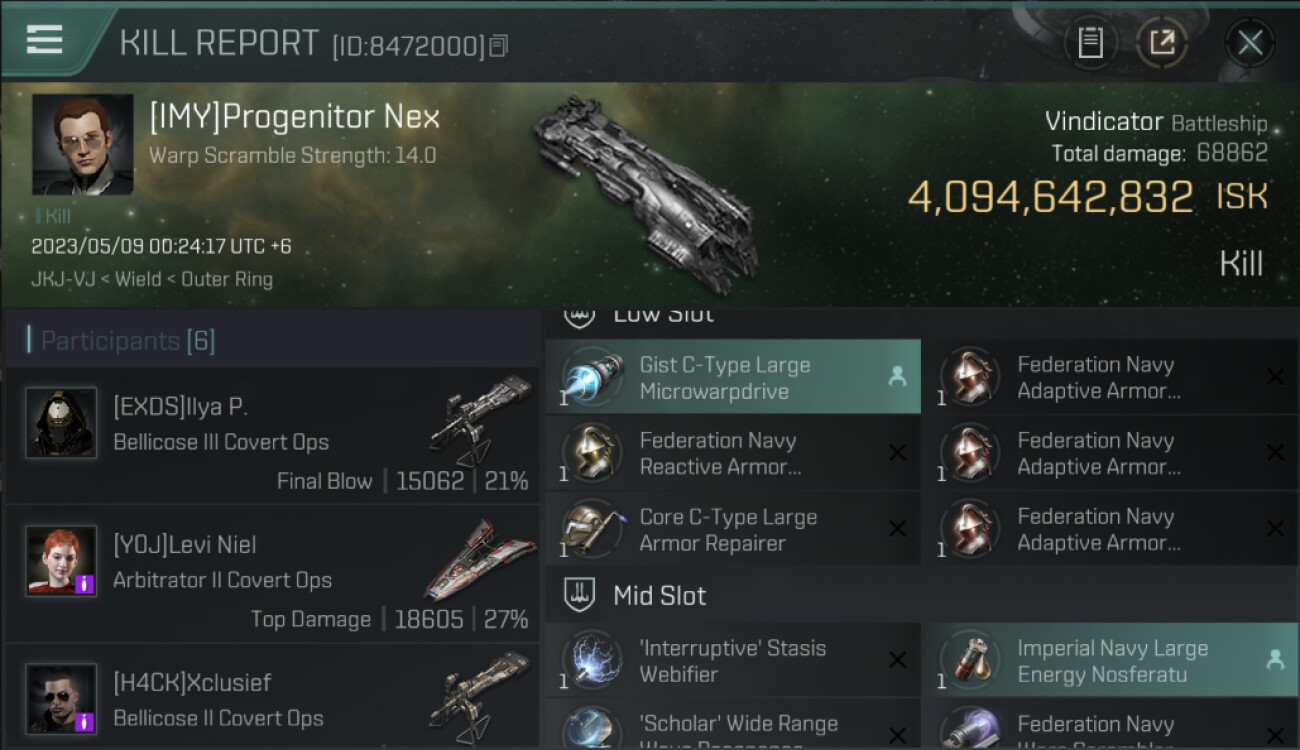Select 'Scholar' Wide Range module row
The width and height of the screenshot is (1300, 750).
pos(732,726)
